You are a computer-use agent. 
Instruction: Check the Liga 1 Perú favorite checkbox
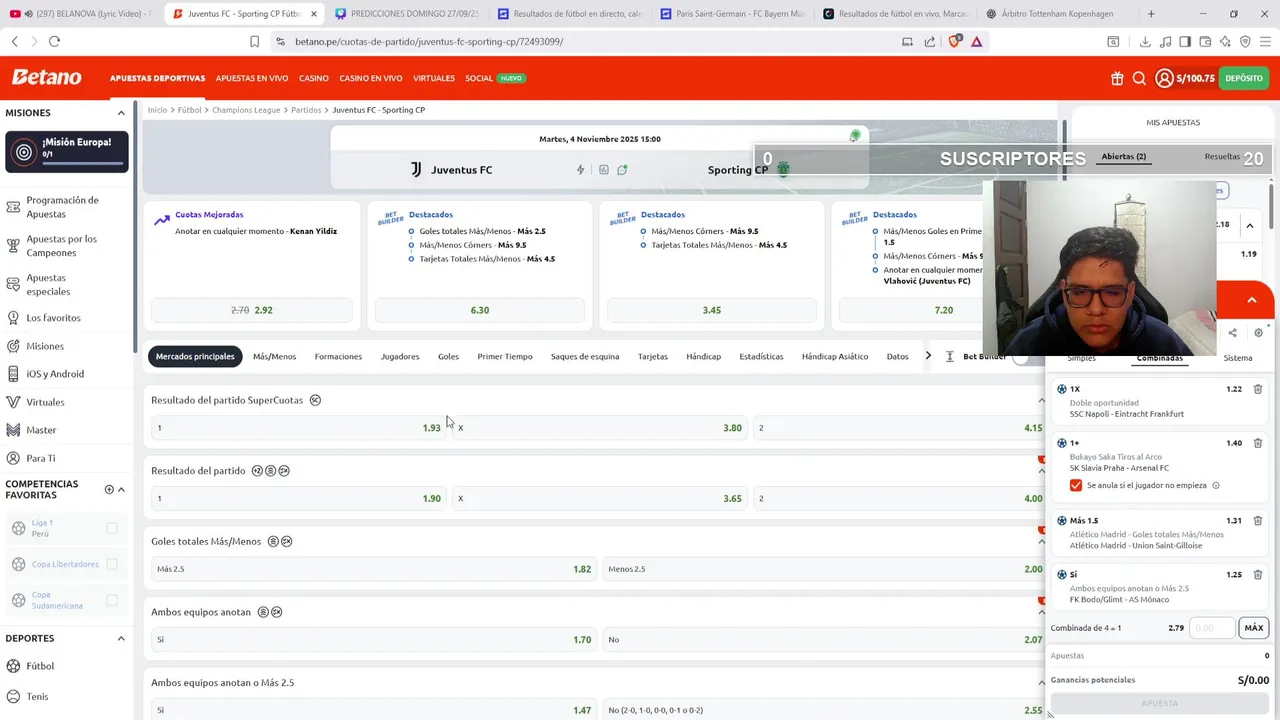click(112, 528)
